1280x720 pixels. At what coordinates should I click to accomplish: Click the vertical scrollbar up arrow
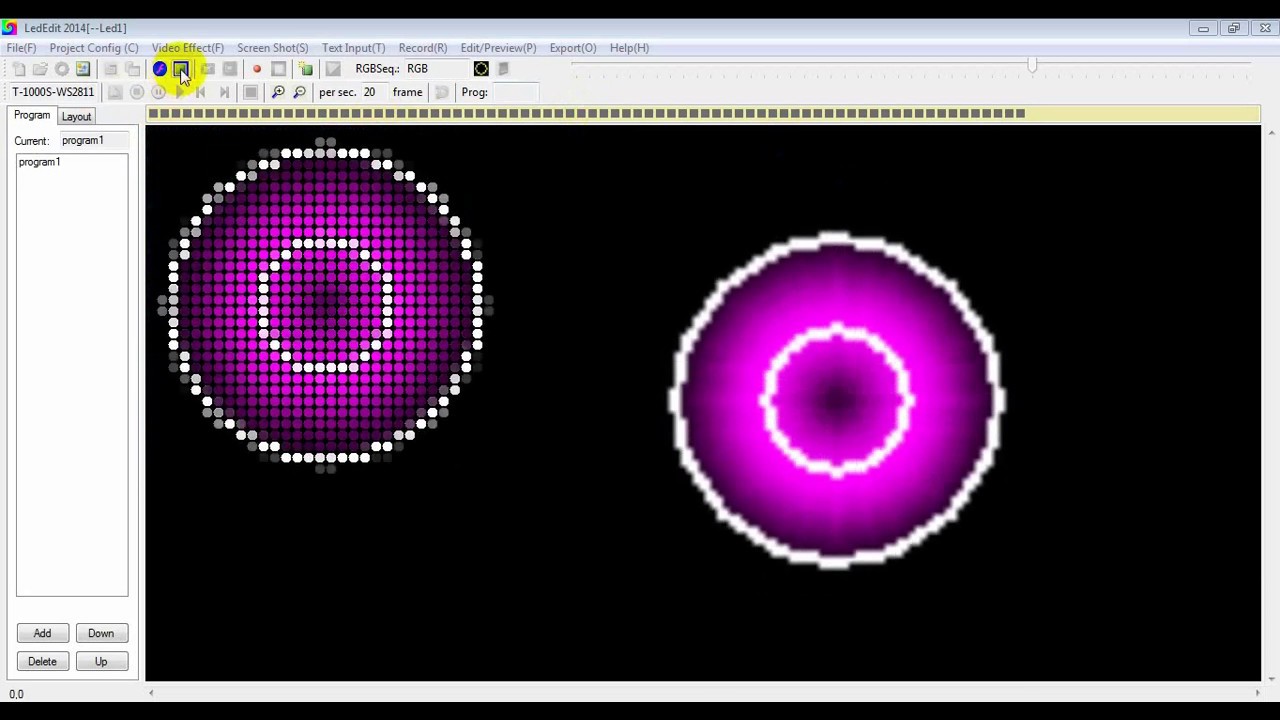tap(1270, 131)
